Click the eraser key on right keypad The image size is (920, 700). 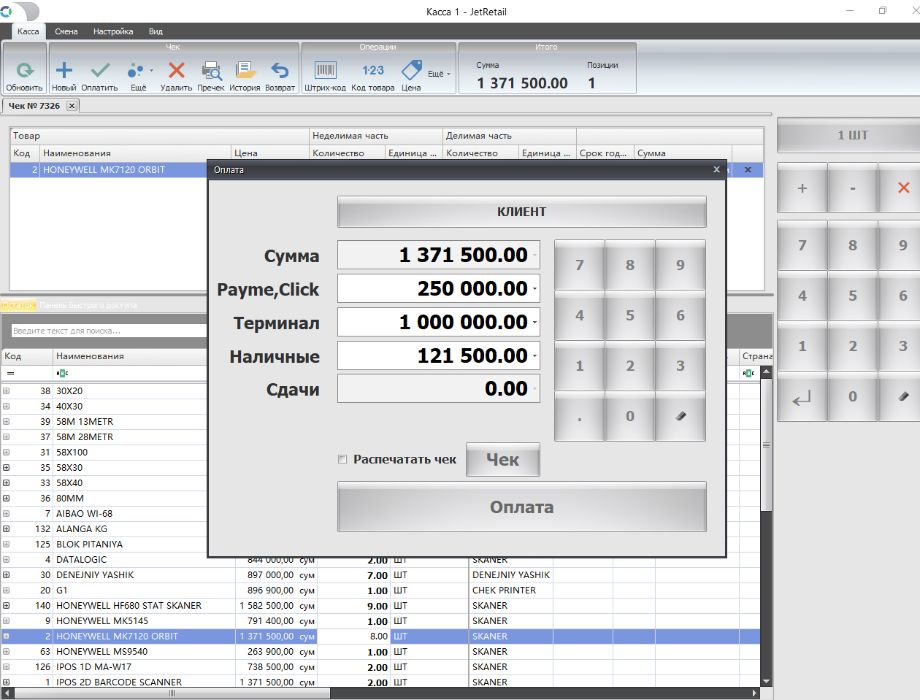point(903,397)
